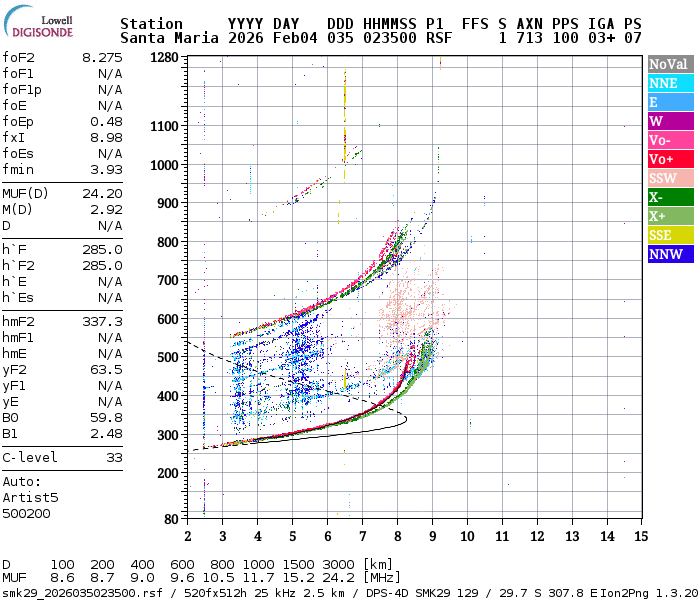The image size is (700, 600).
Task: Select the NNE cyan legend swatch
Action: [x=671, y=83]
